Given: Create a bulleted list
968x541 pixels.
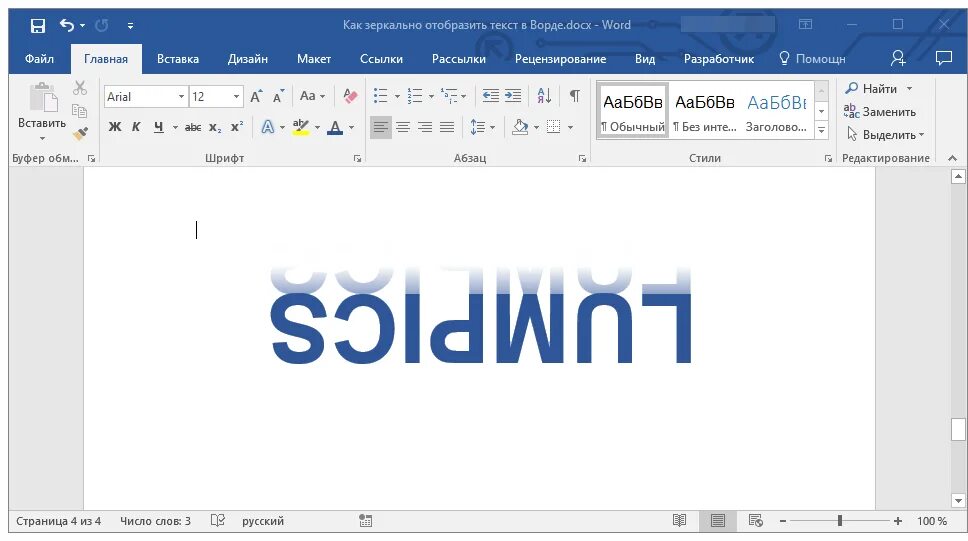Looking at the screenshot, I should (x=381, y=96).
